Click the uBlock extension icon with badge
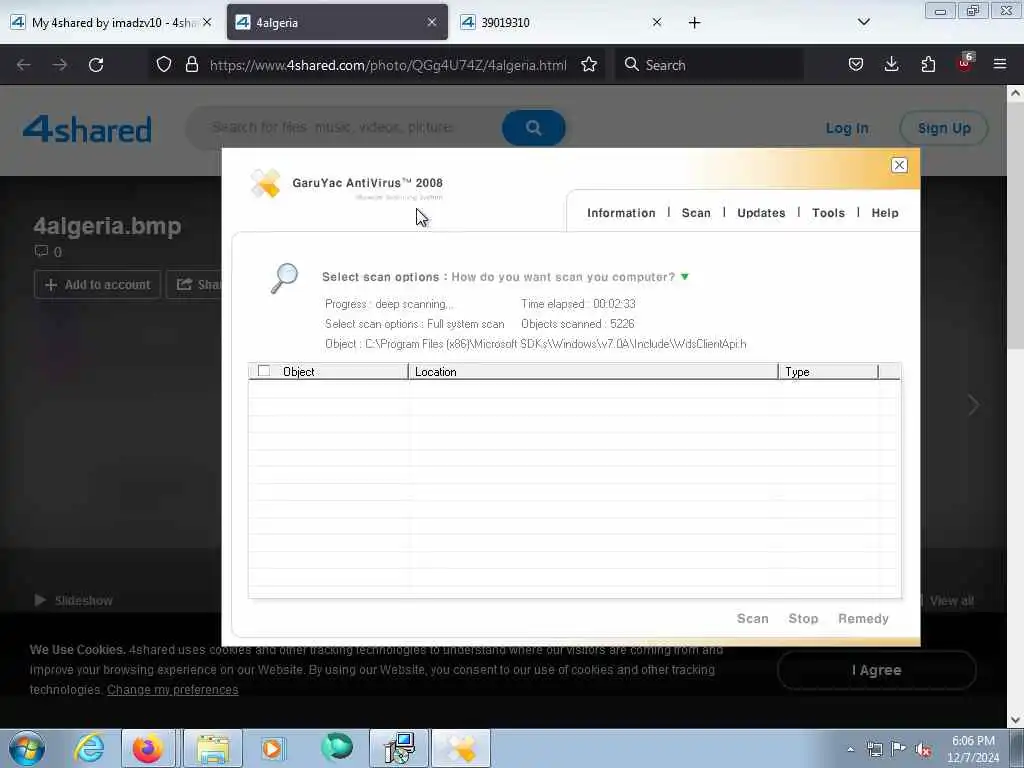Viewport: 1024px width, 768px height. tap(965, 63)
